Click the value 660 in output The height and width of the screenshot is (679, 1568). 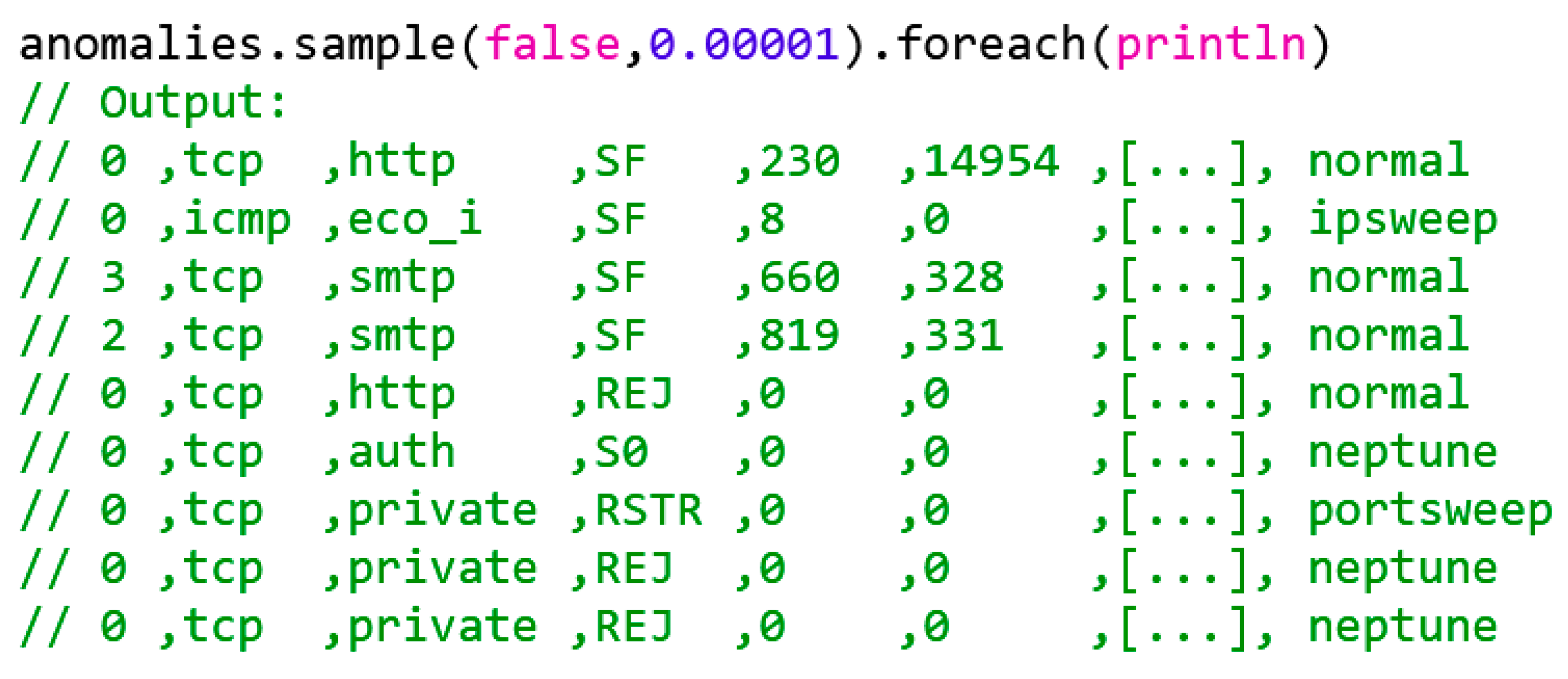[x=799, y=278]
